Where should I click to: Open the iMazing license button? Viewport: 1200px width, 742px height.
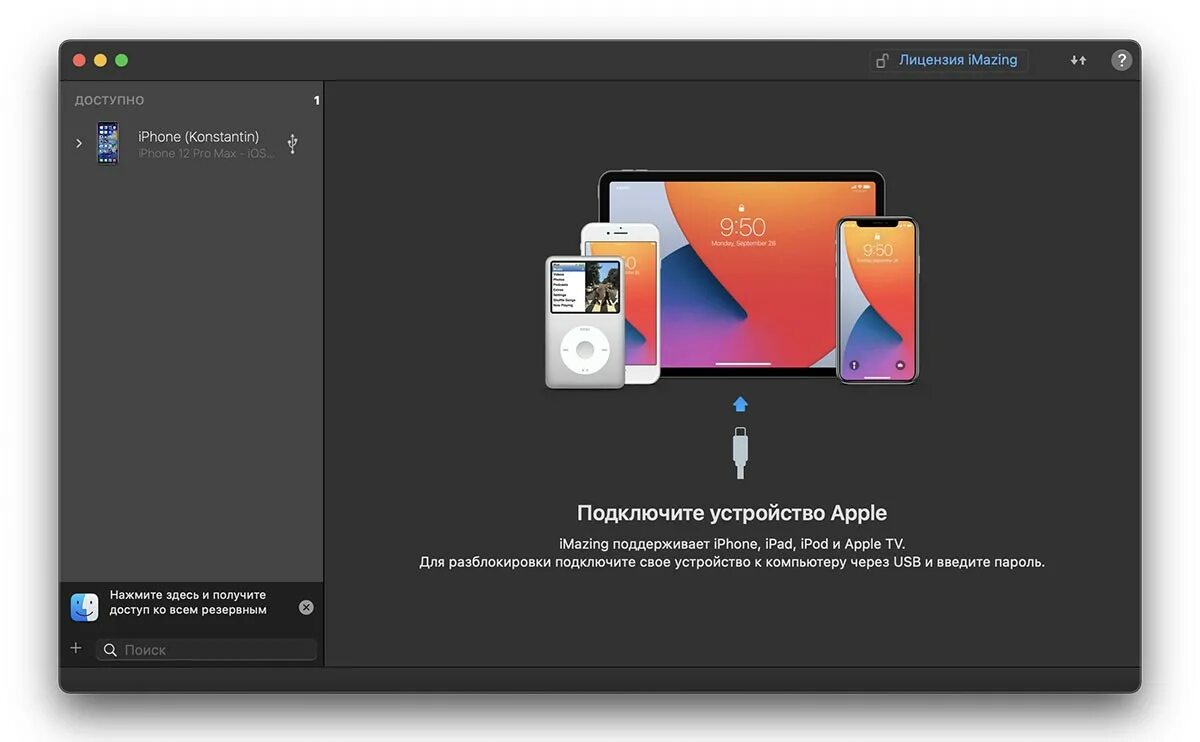tap(948, 60)
